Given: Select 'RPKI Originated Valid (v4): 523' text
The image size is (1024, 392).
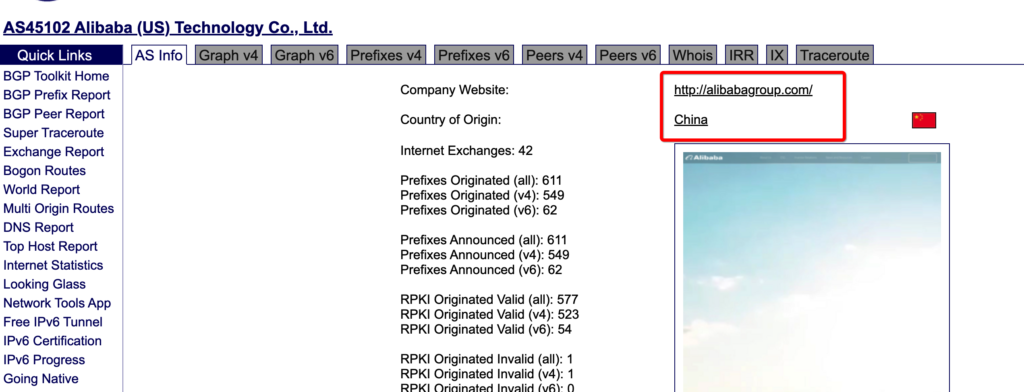Looking at the screenshot, I should [x=490, y=314].
